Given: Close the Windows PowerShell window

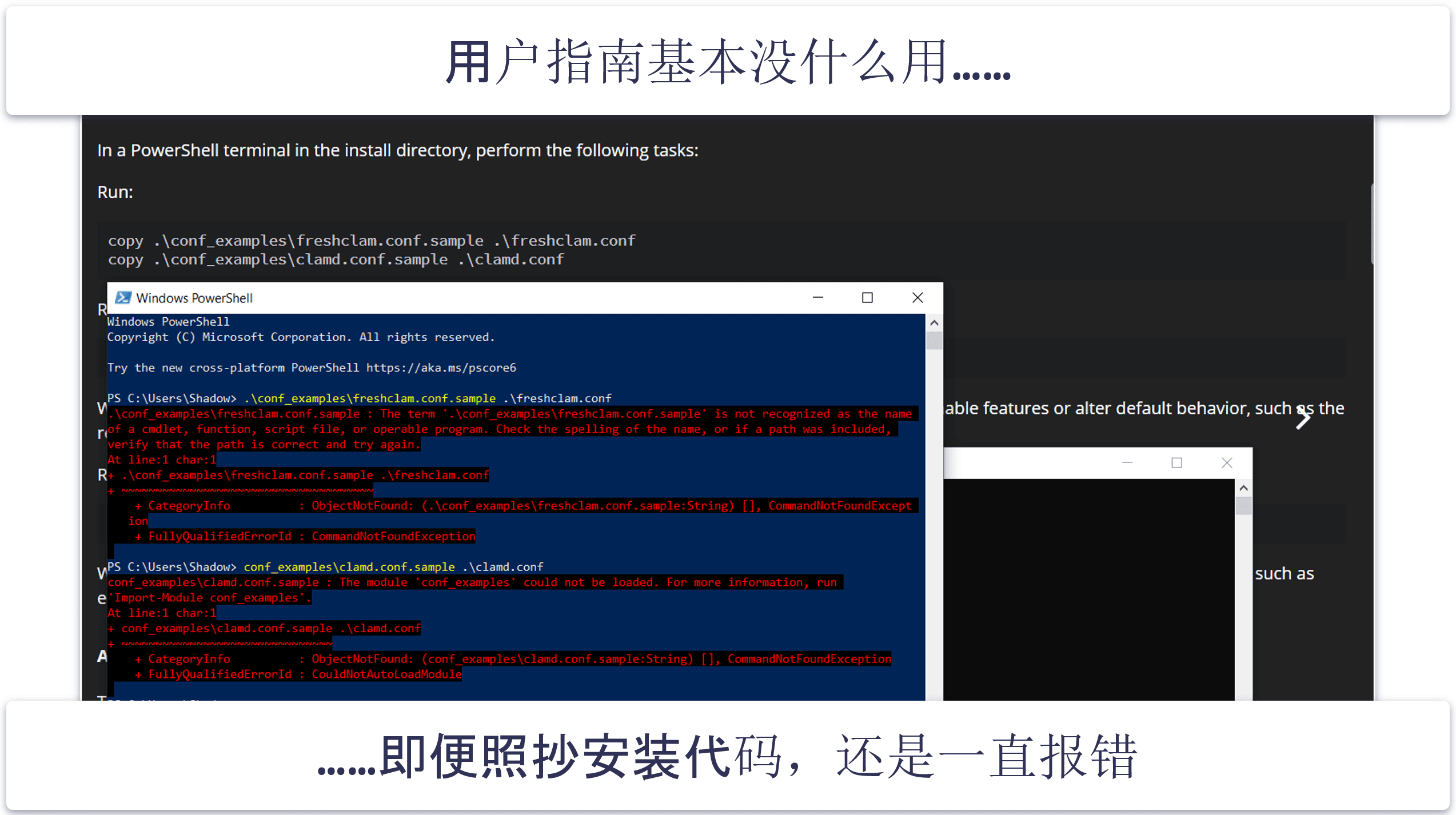Looking at the screenshot, I should [x=918, y=298].
